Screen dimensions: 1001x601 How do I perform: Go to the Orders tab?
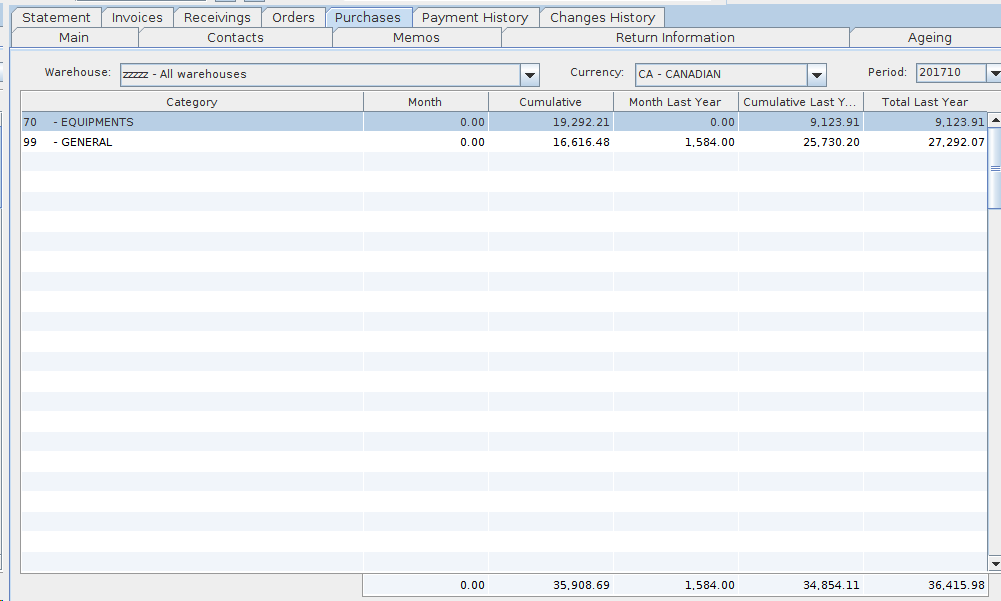293,17
